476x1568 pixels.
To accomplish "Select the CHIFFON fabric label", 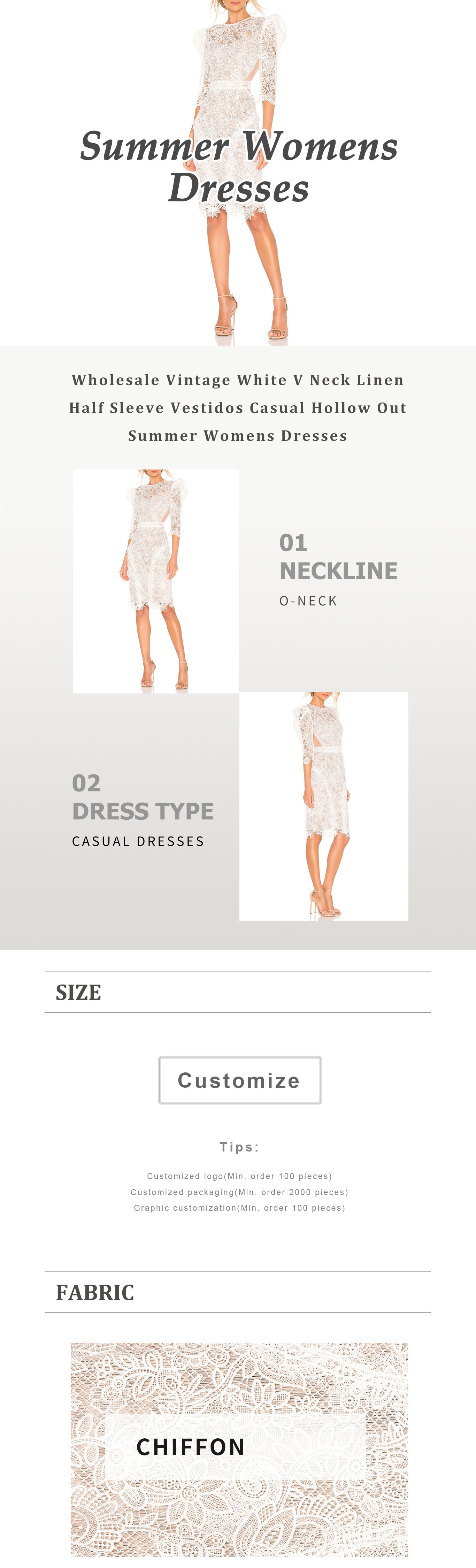I will [x=191, y=1447].
